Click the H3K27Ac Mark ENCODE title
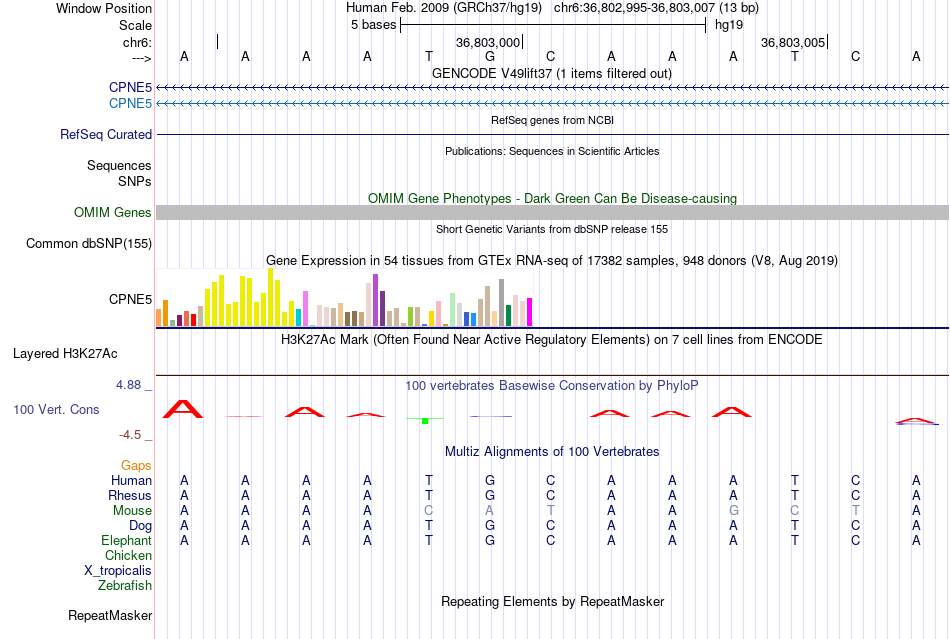 point(552,339)
